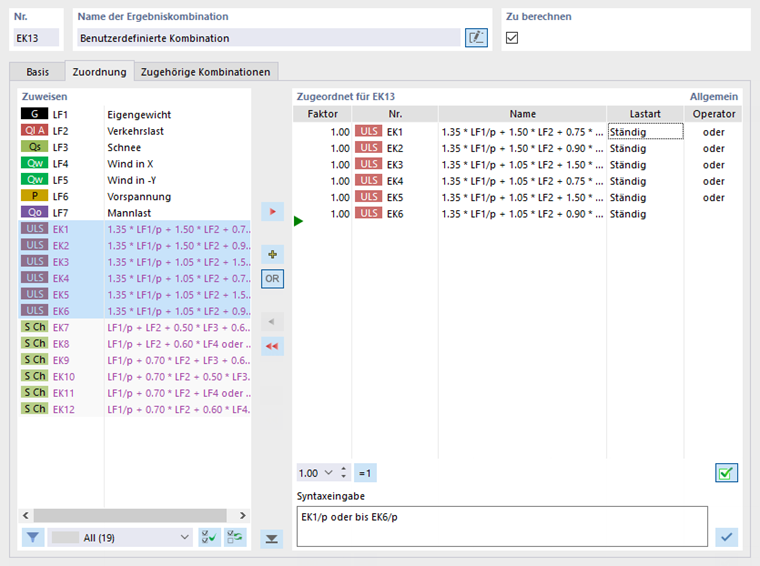Open the Zuordnung tab
This screenshot has height=566, width=760.
tap(99, 72)
